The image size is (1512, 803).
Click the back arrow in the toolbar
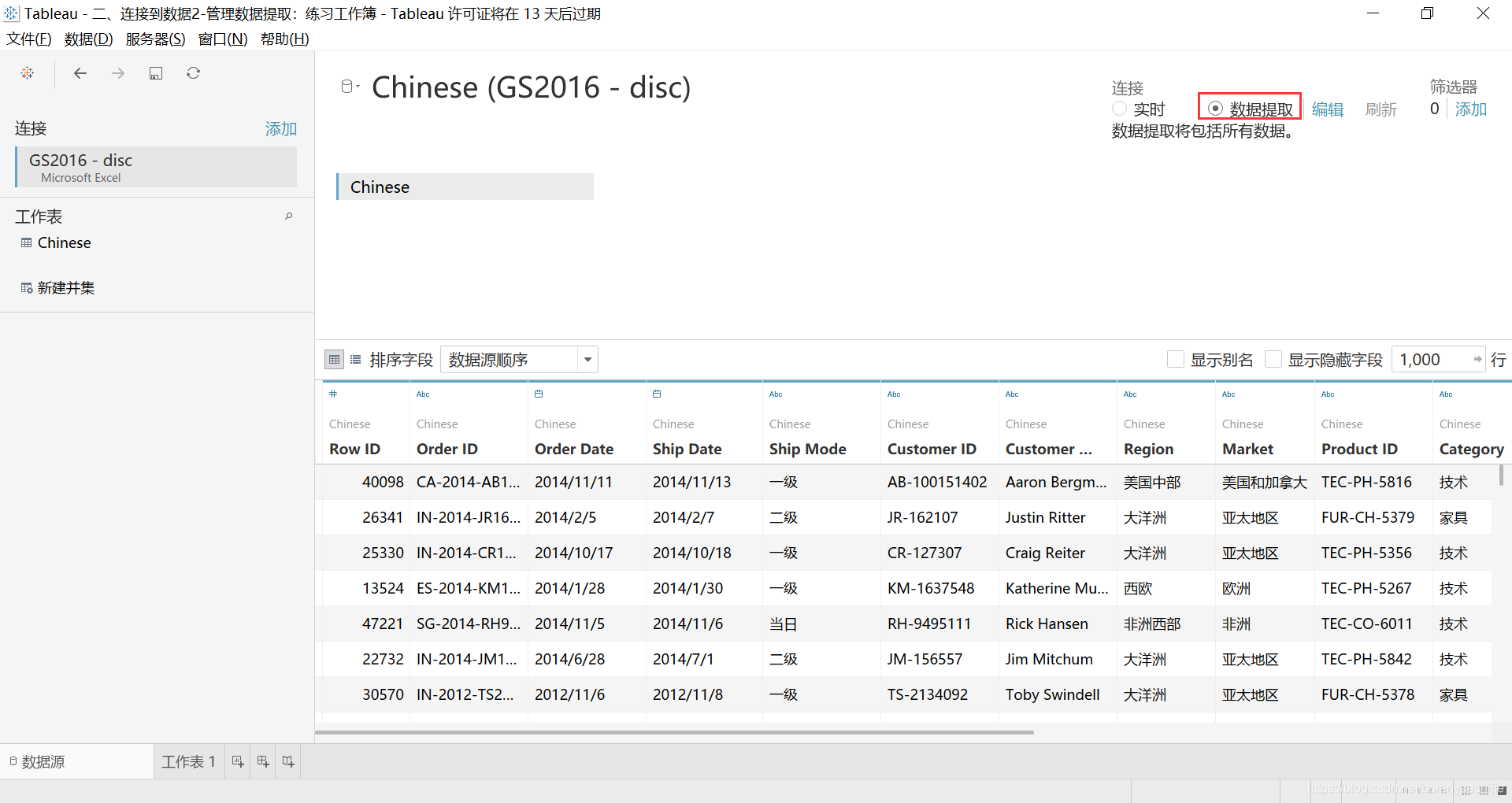point(80,73)
